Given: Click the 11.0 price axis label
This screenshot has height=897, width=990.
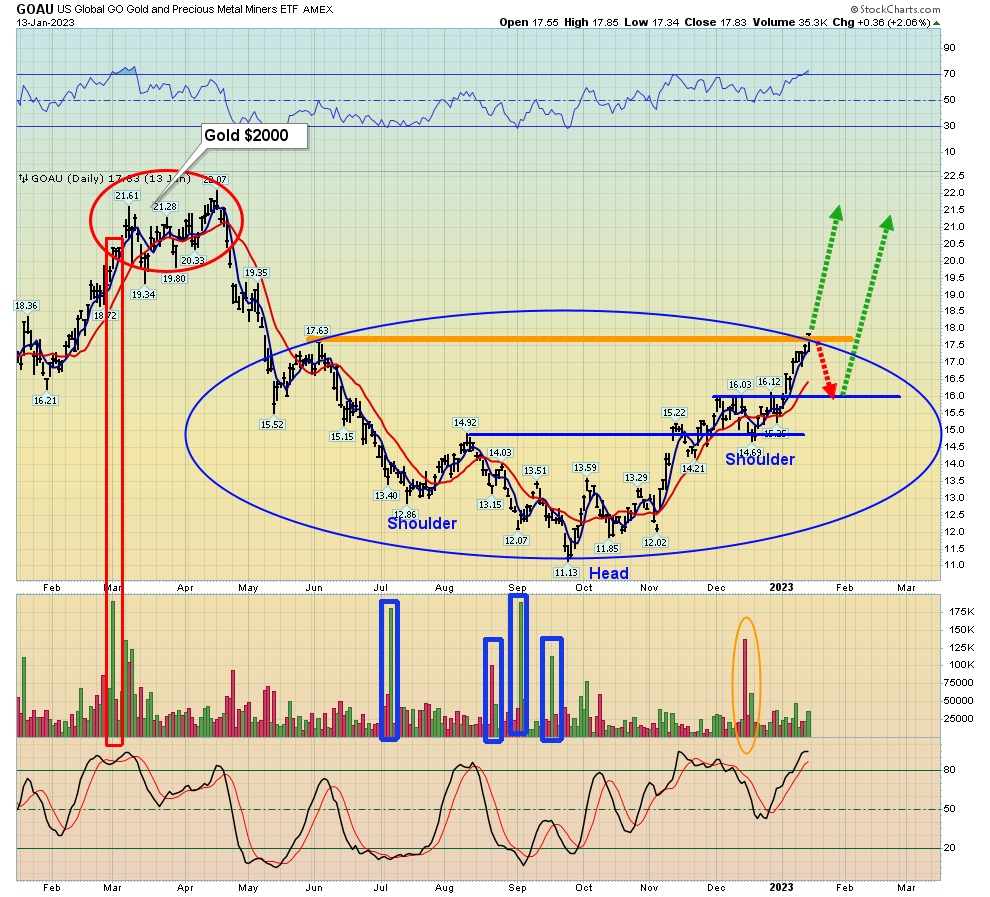Looking at the screenshot, I should (x=954, y=565).
